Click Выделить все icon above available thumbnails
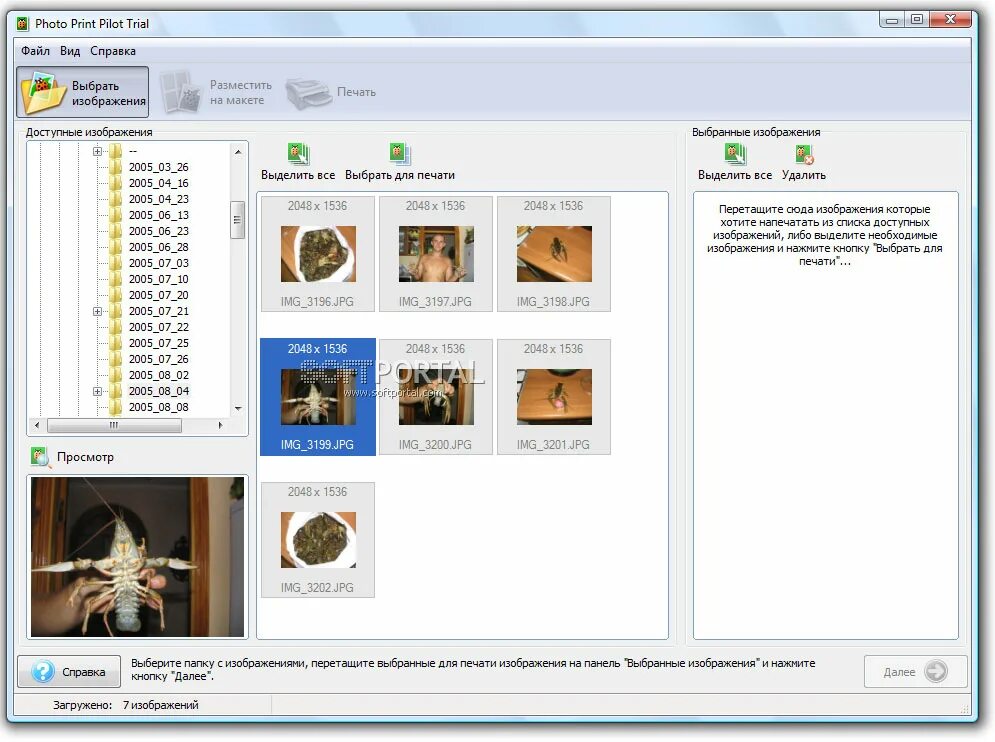This screenshot has height=742, width=995. click(298, 154)
